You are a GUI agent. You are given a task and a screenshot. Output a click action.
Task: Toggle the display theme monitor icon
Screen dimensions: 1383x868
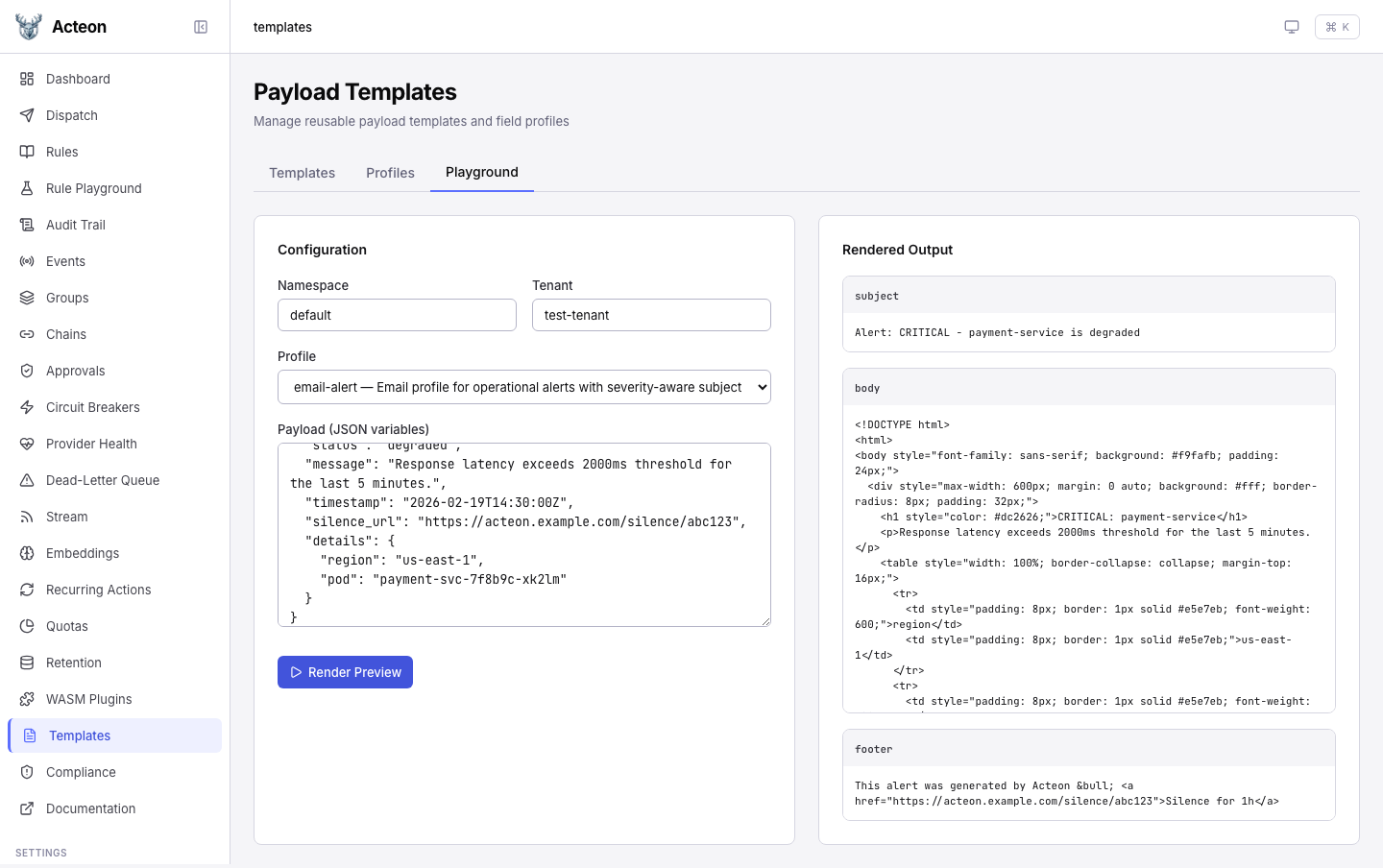[1292, 27]
